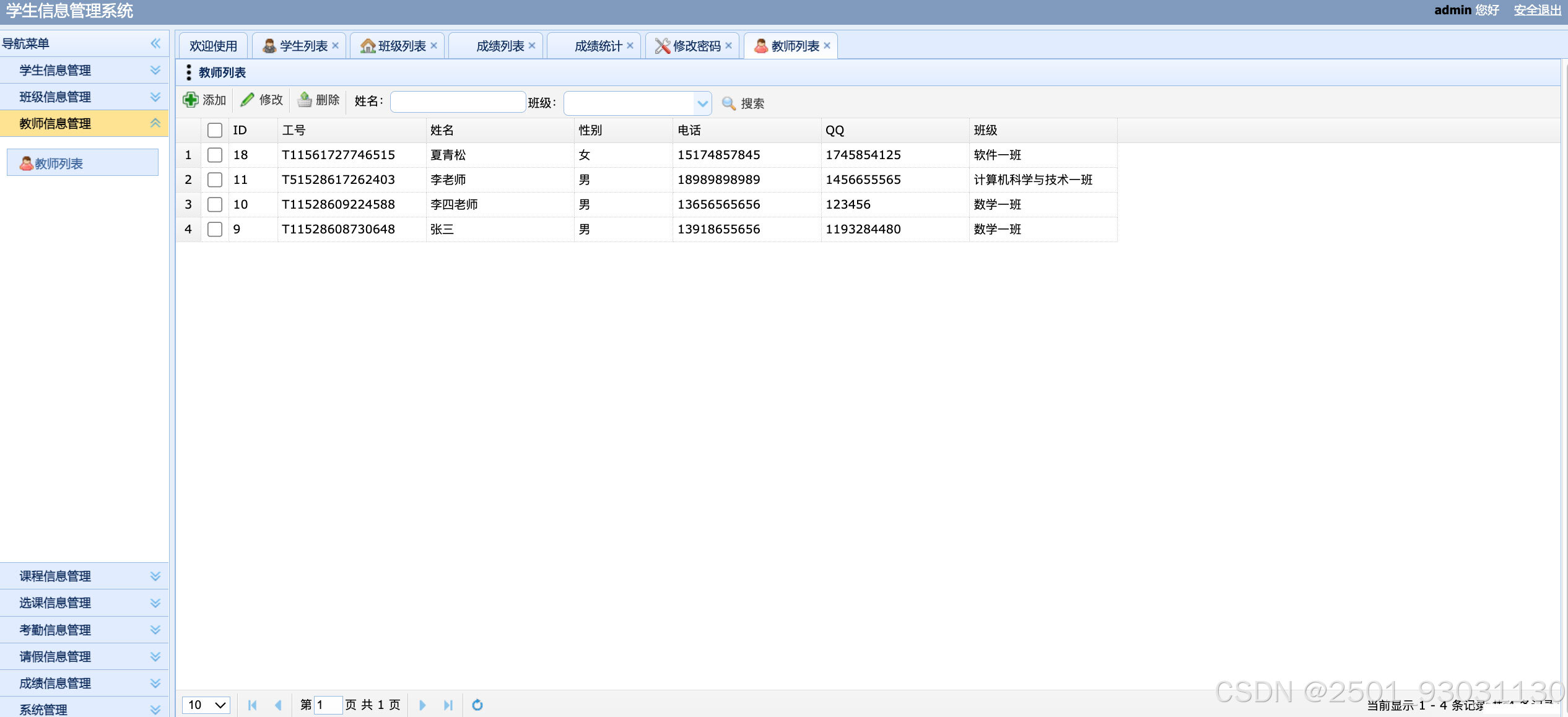
Task: Click the 姓名 column header
Action: point(500,130)
